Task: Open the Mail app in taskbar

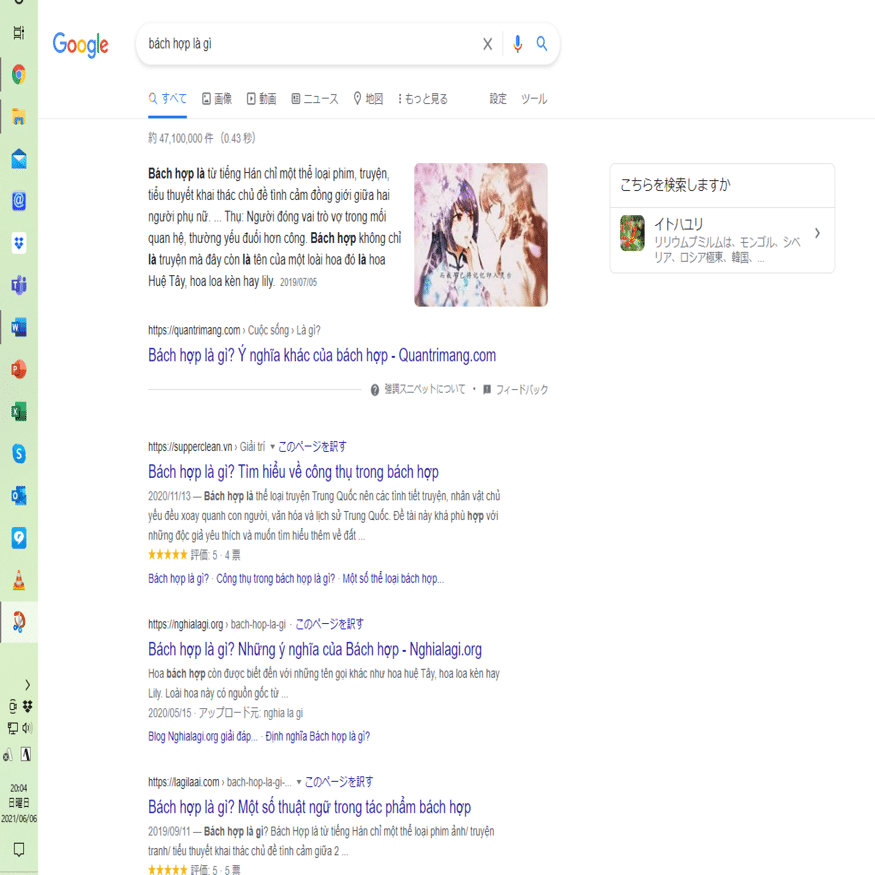Action: click(19, 159)
